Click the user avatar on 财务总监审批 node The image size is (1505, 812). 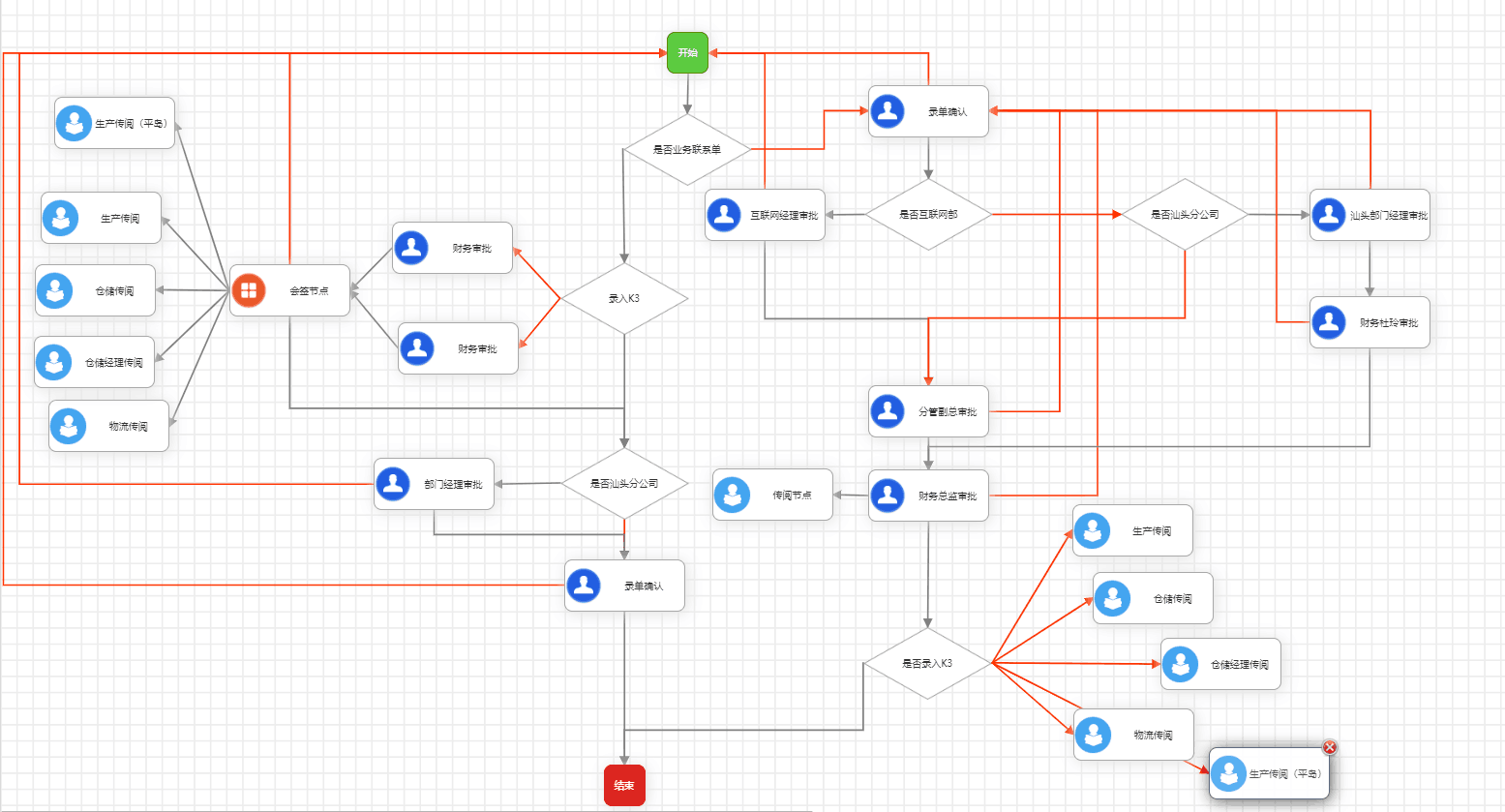pyautogui.click(x=888, y=496)
